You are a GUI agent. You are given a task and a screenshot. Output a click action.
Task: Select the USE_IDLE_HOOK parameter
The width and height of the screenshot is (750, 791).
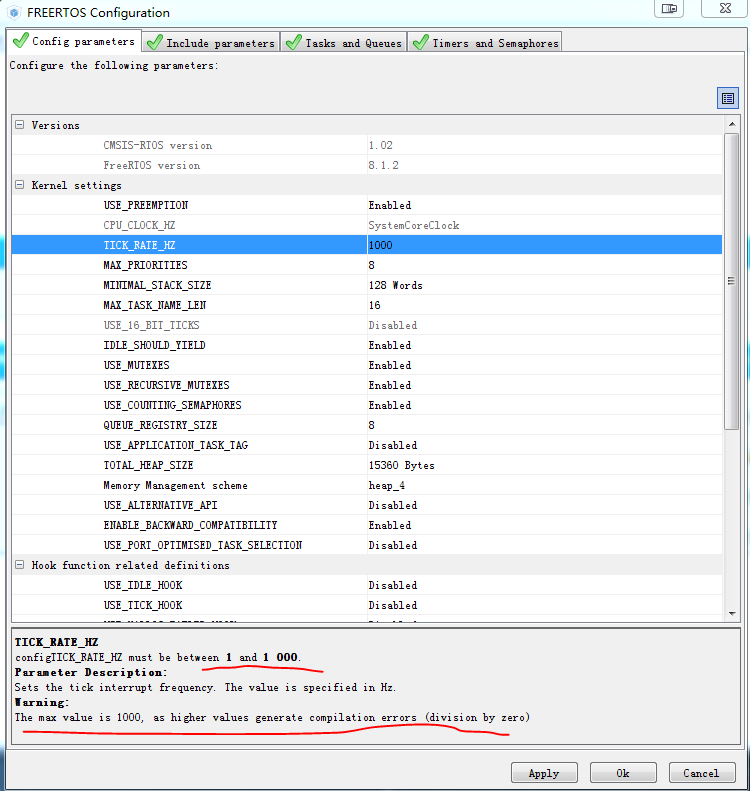(x=143, y=585)
